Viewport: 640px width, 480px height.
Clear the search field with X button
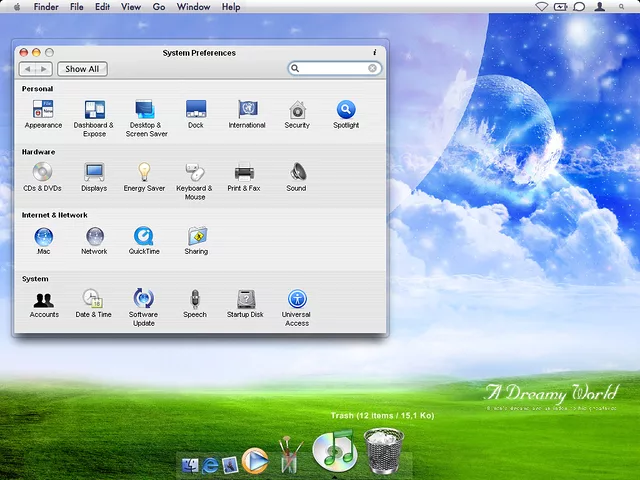click(x=373, y=69)
